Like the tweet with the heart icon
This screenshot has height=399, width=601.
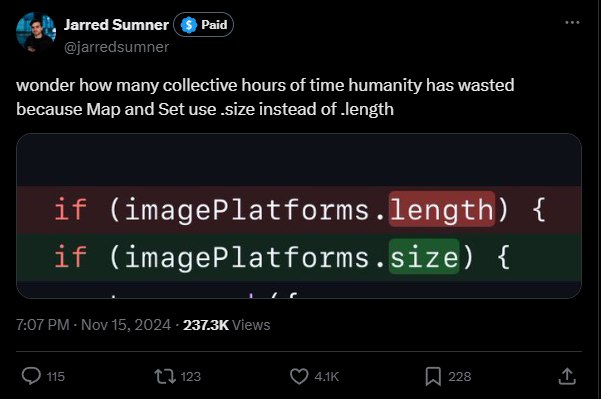coord(299,376)
